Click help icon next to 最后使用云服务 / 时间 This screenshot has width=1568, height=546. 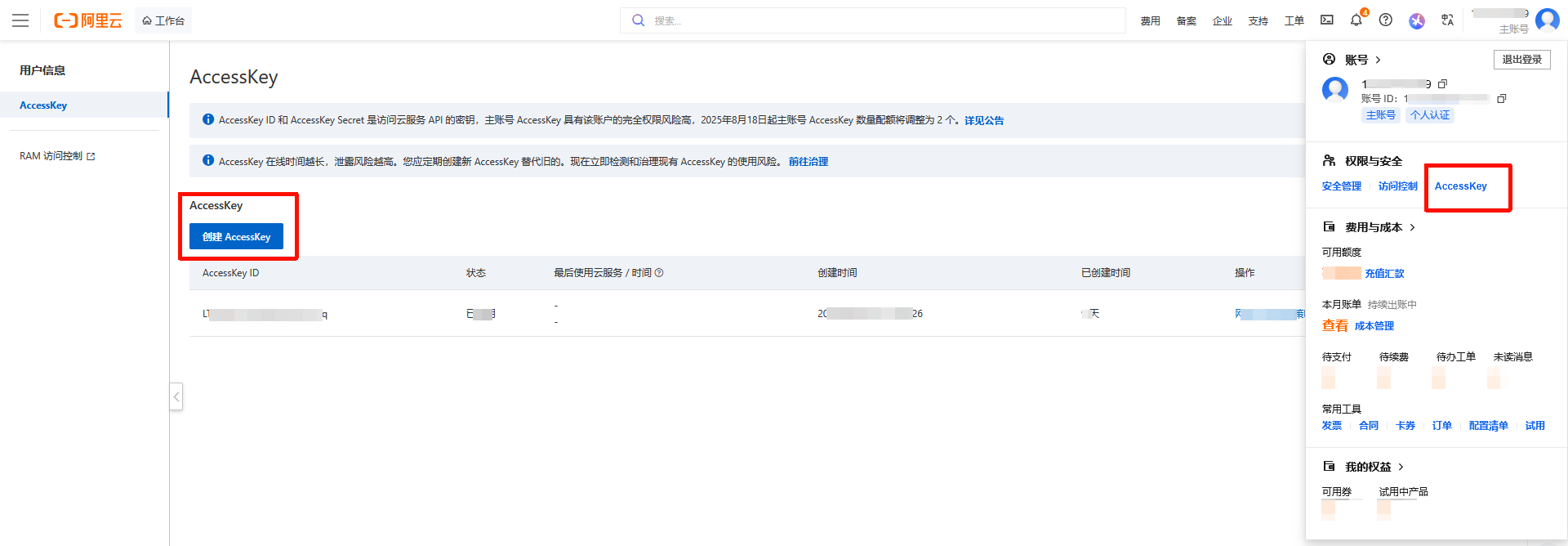point(659,273)
